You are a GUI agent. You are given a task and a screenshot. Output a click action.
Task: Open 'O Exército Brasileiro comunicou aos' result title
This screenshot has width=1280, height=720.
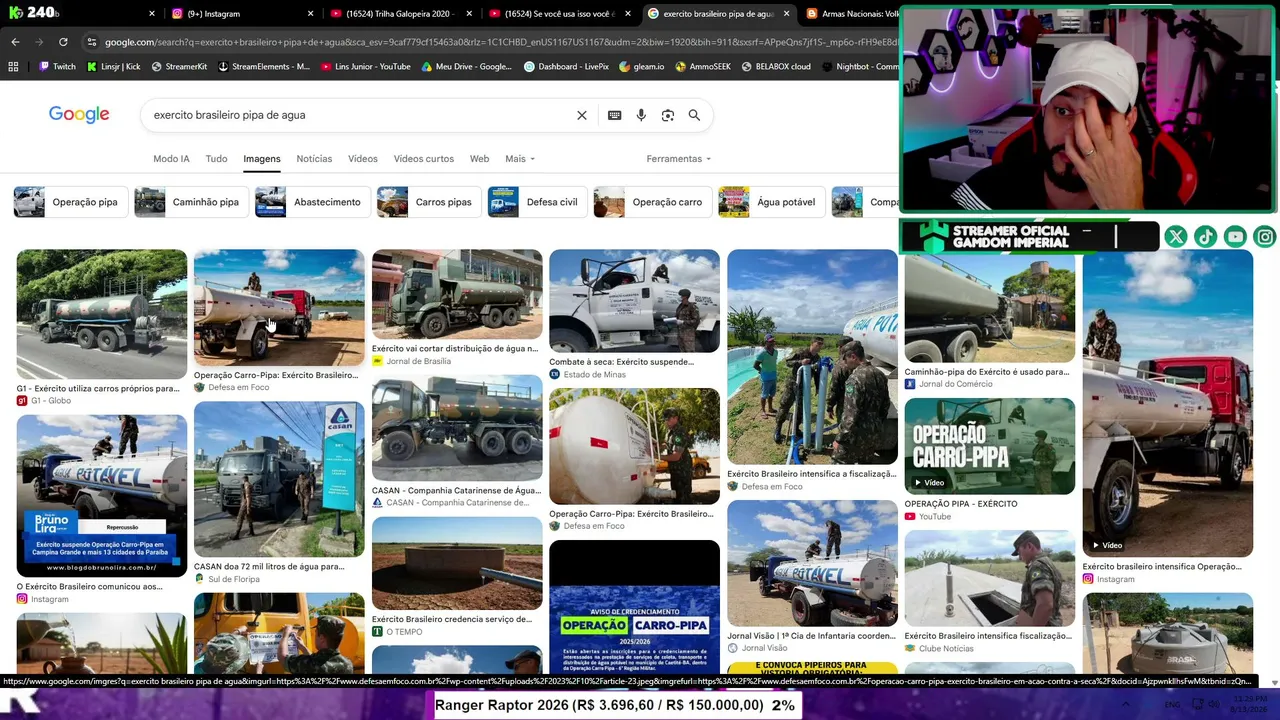[x=89, y=587]
